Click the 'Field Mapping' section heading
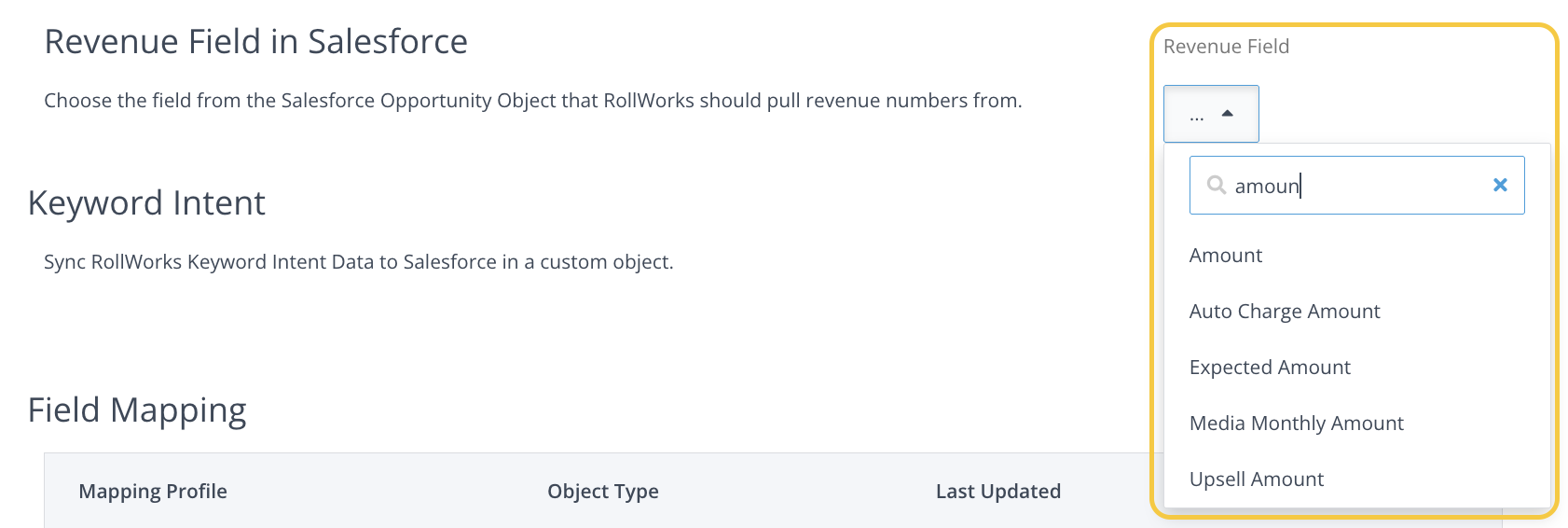Viewport: 1568px width, 528px height. point(137,410)
